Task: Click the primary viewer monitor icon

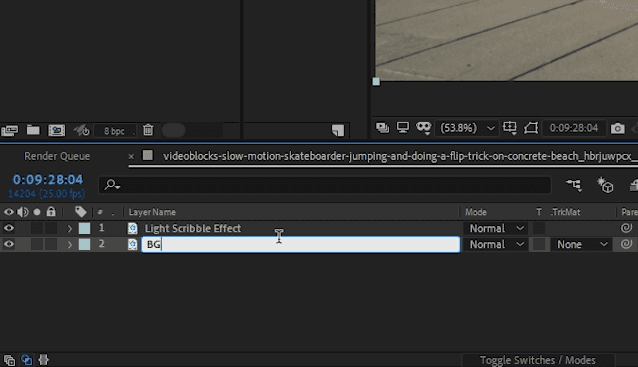Action: pyautogui.click(x=403, y=128)
